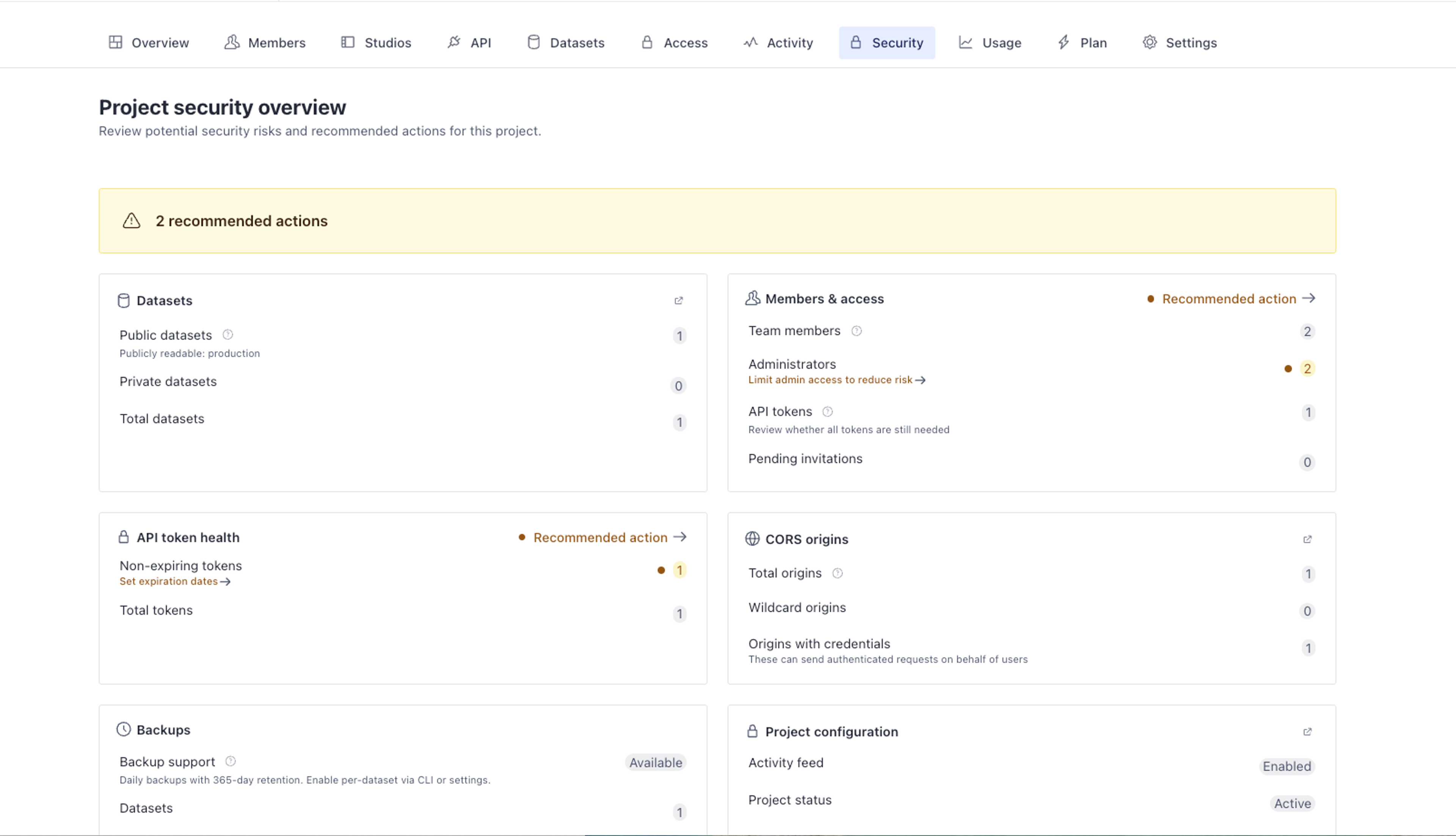The image size is (1456, 836).
Task: Click the Active badge for Project status
Action: 1293,804
